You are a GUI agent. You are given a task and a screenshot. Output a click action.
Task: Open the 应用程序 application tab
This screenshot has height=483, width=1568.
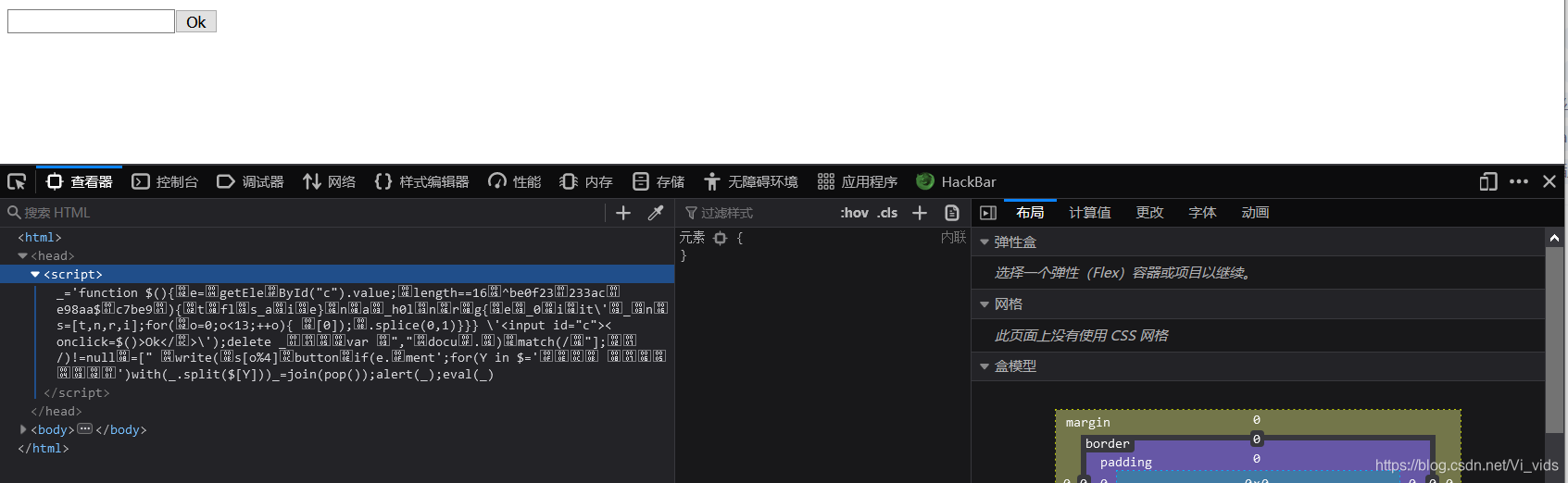(858, 181)
